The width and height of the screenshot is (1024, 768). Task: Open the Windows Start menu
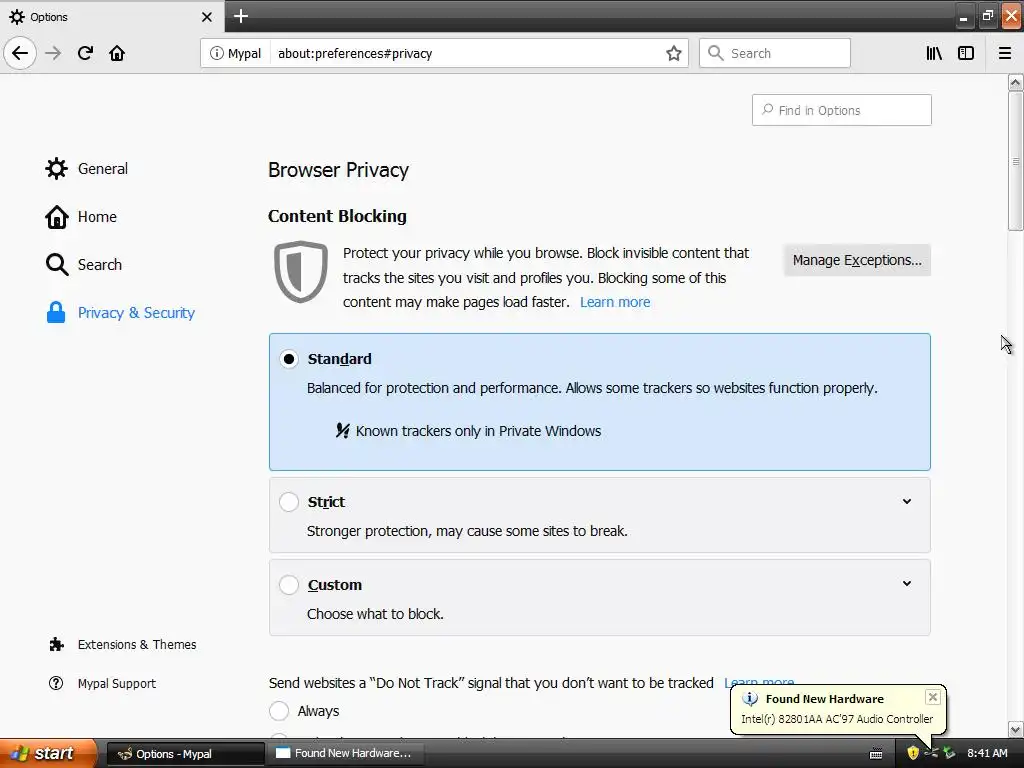(x=45, y=753)
